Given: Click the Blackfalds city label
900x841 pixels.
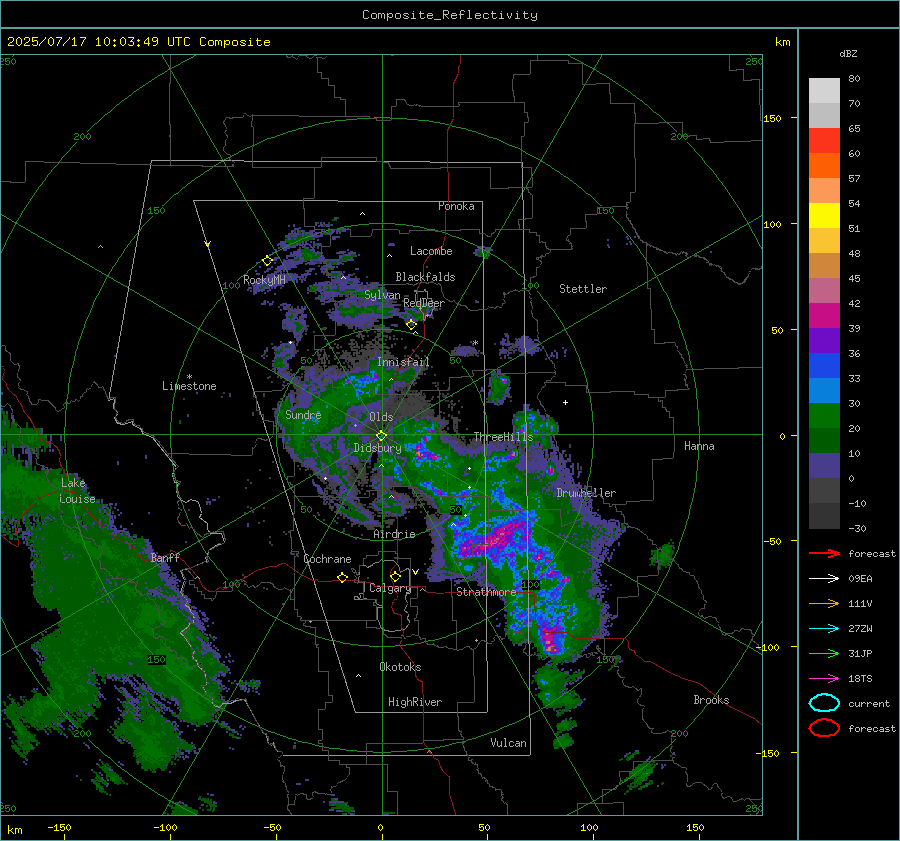Looking at the screenshot, I should [x=425, y=277].
